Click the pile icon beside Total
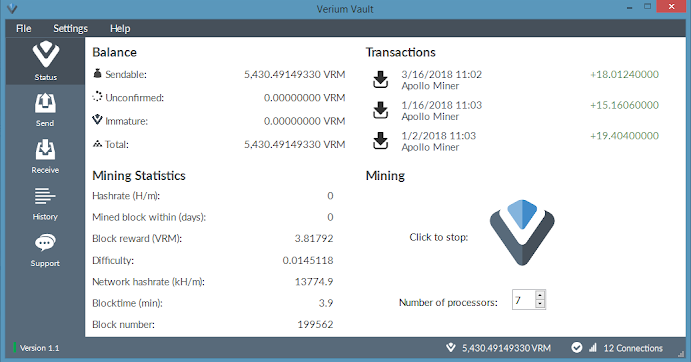691x362 pixels. 97,143
